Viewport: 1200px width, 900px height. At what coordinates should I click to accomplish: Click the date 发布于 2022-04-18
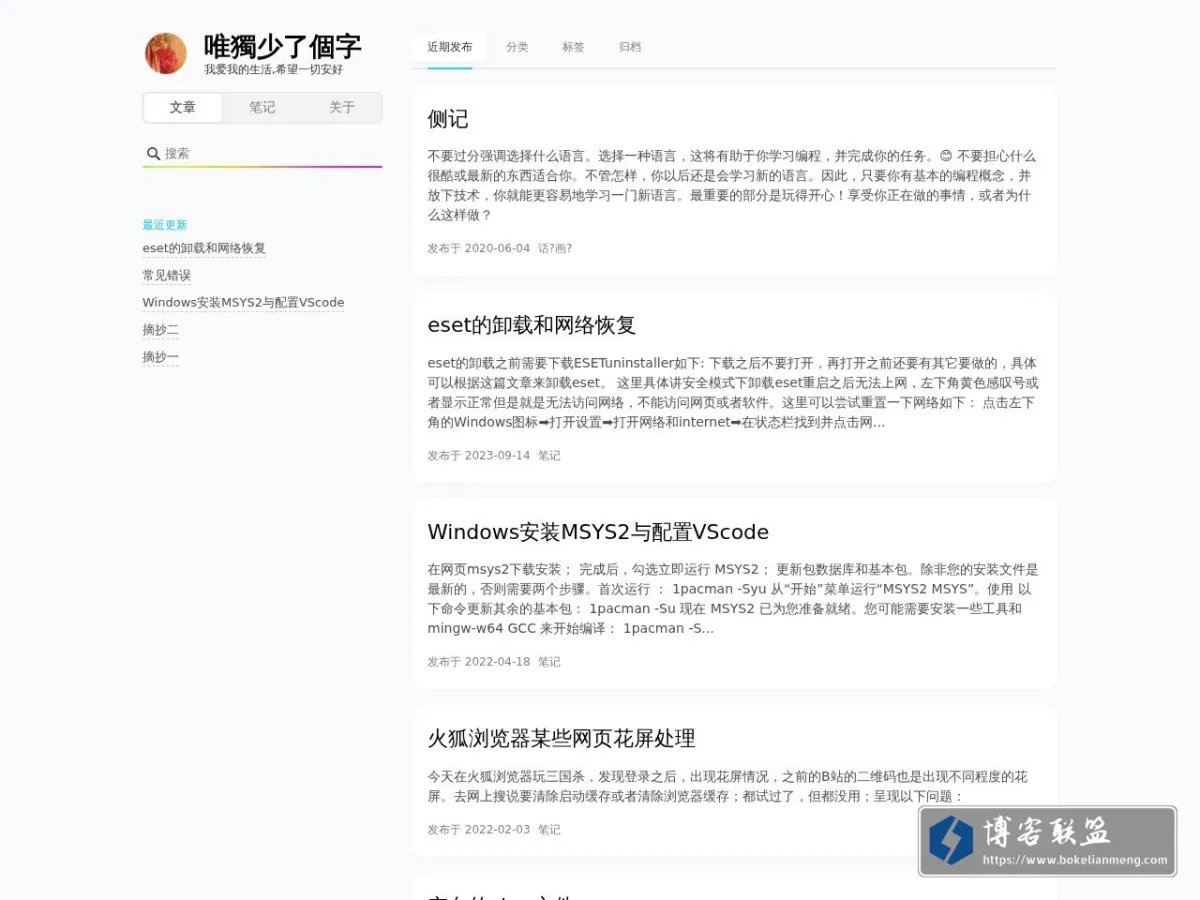point(478,662)
